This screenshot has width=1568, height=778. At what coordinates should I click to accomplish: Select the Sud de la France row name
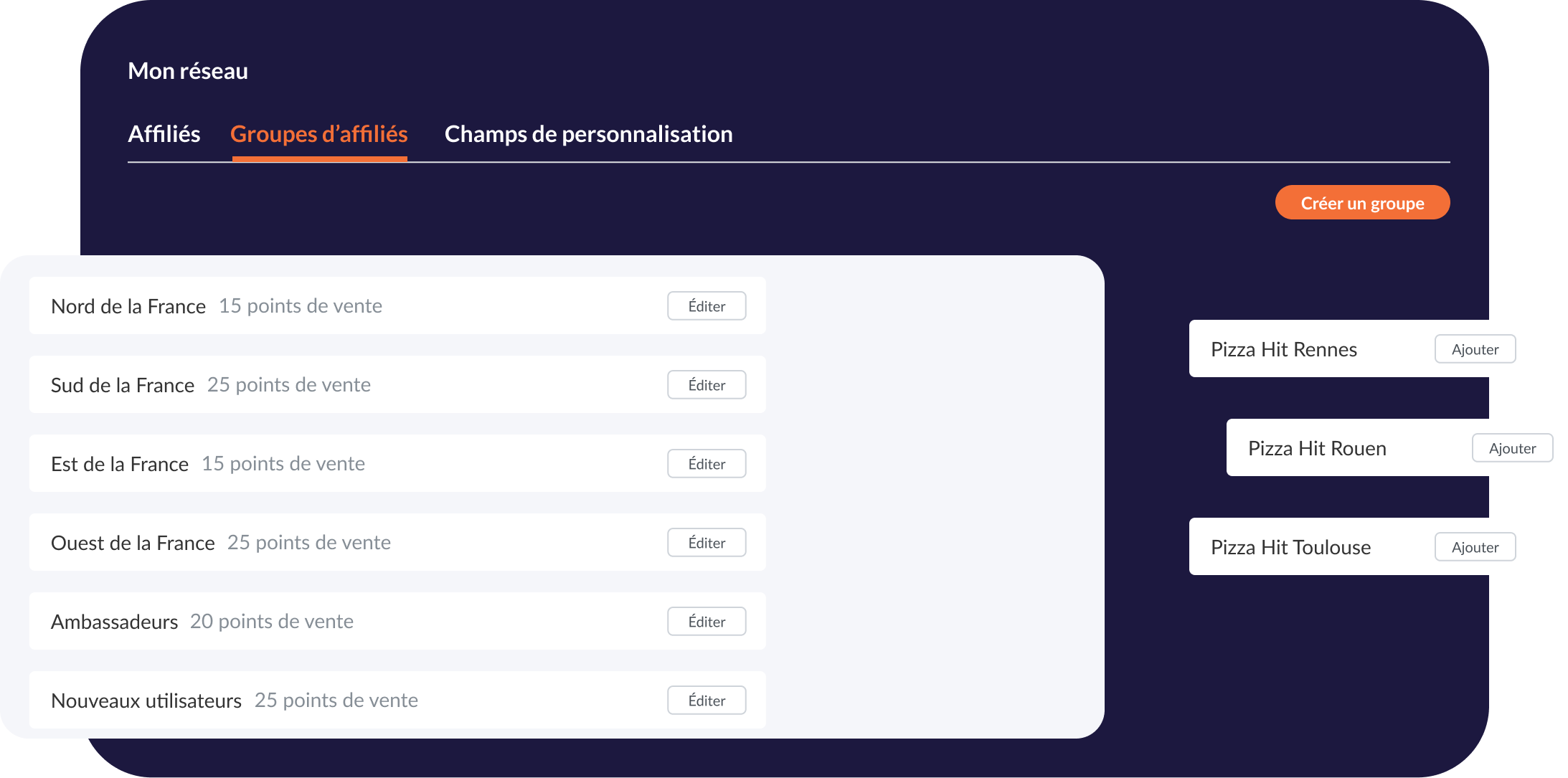(x=123, y=386)
